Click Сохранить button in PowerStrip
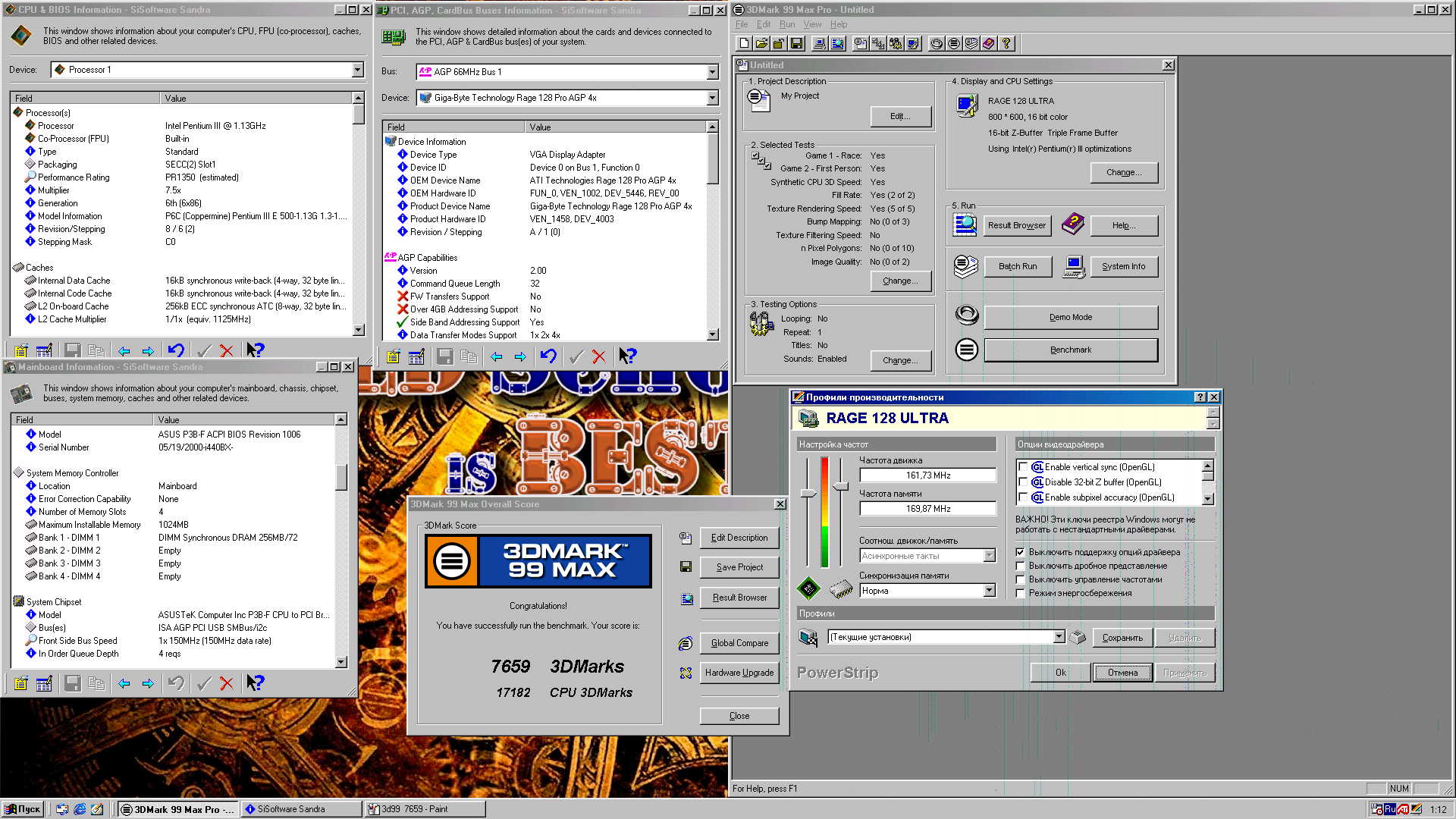 tap(1122, 638)
